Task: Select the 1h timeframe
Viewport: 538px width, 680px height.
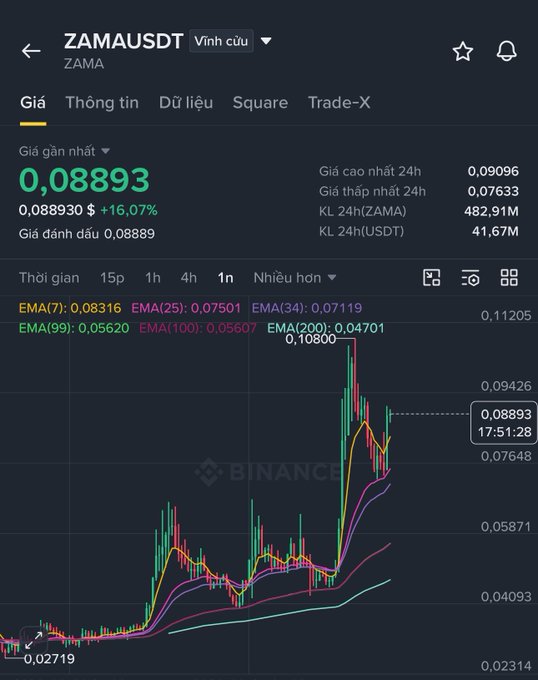Action: point(153,278)
